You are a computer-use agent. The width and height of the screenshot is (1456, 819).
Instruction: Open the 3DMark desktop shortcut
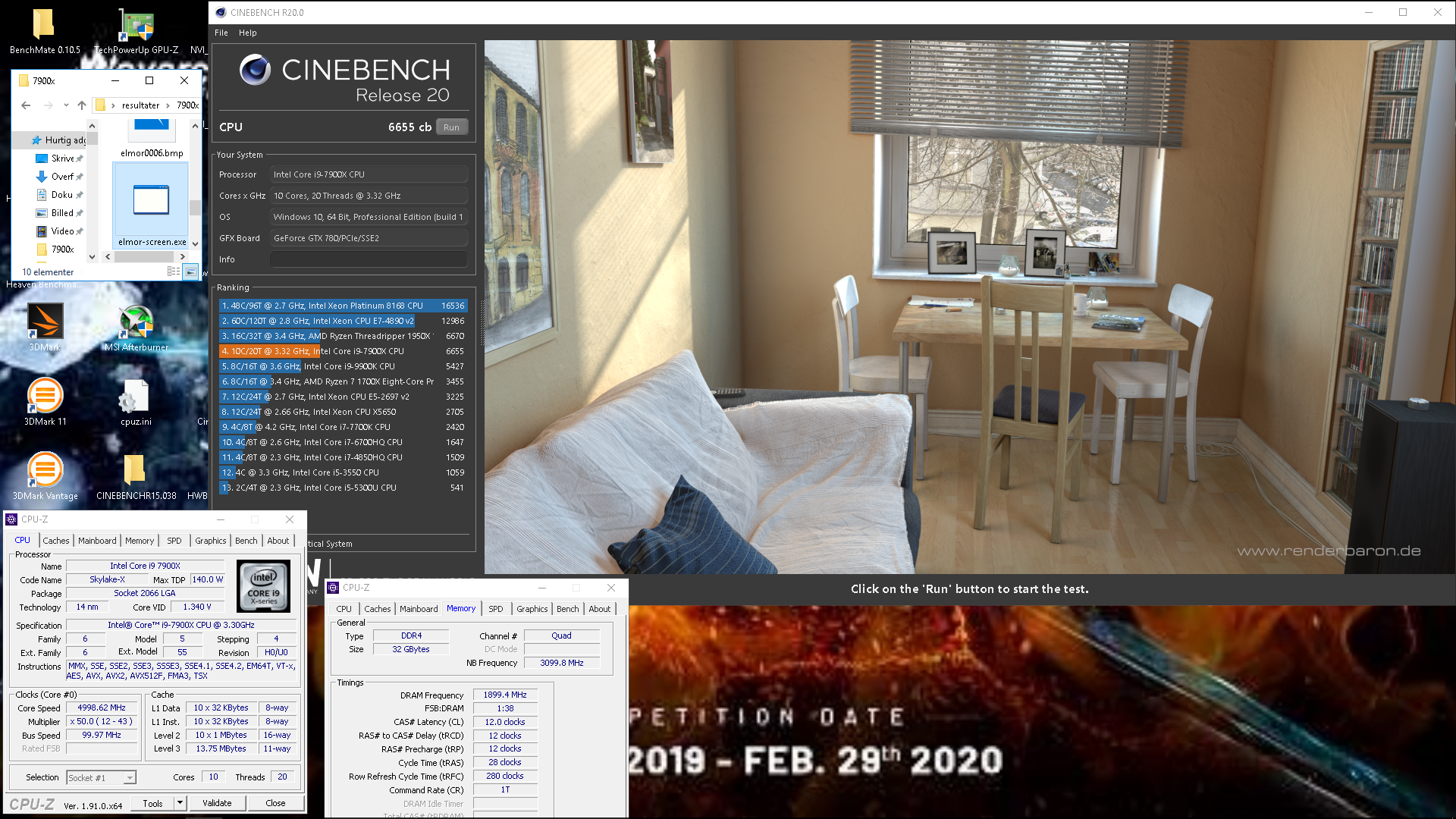(45, 327)
